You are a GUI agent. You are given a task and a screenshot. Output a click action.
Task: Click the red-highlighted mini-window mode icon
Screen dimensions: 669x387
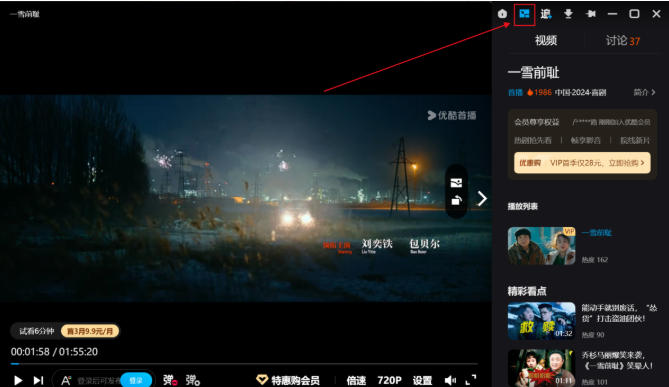click(x=524, y=14)
